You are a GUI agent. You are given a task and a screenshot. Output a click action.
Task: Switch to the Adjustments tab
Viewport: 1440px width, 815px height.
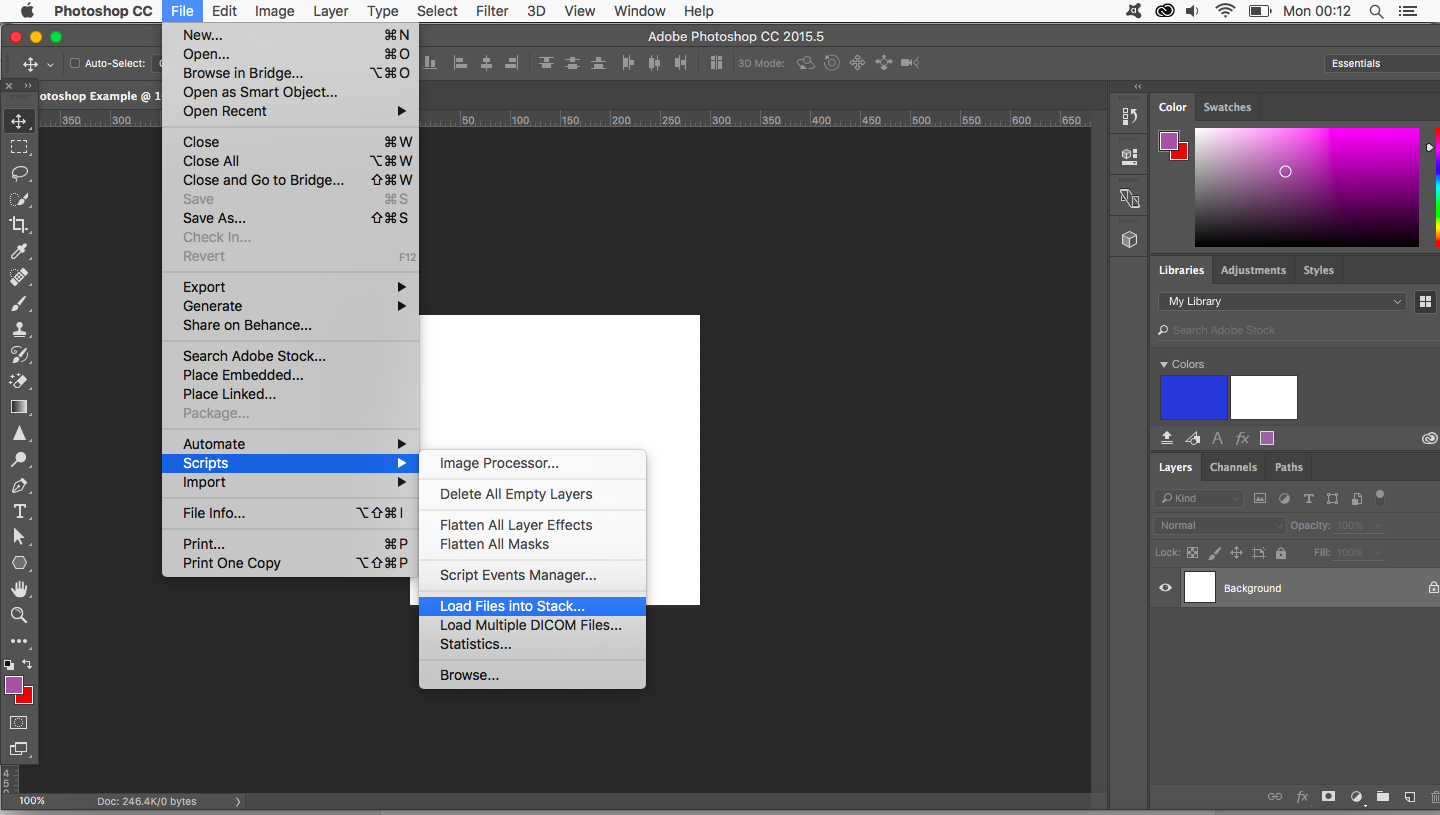point(1253,270)
